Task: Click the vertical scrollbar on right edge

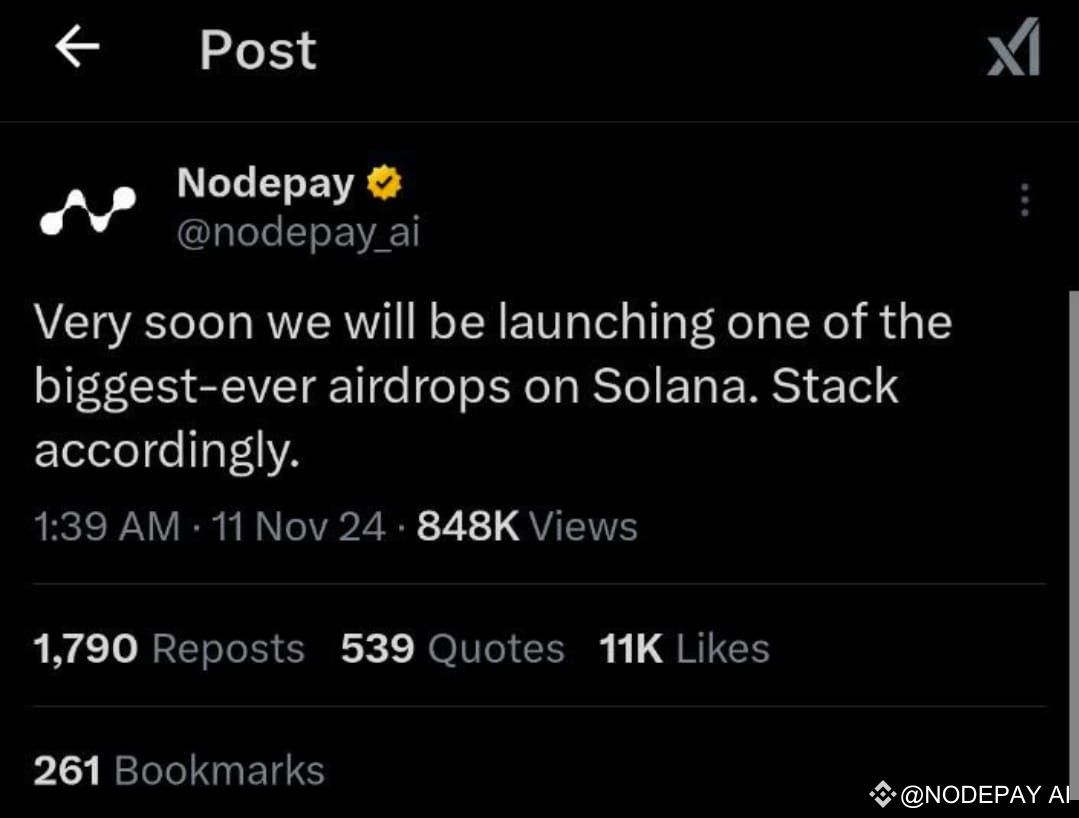Action: (1073, 543)
